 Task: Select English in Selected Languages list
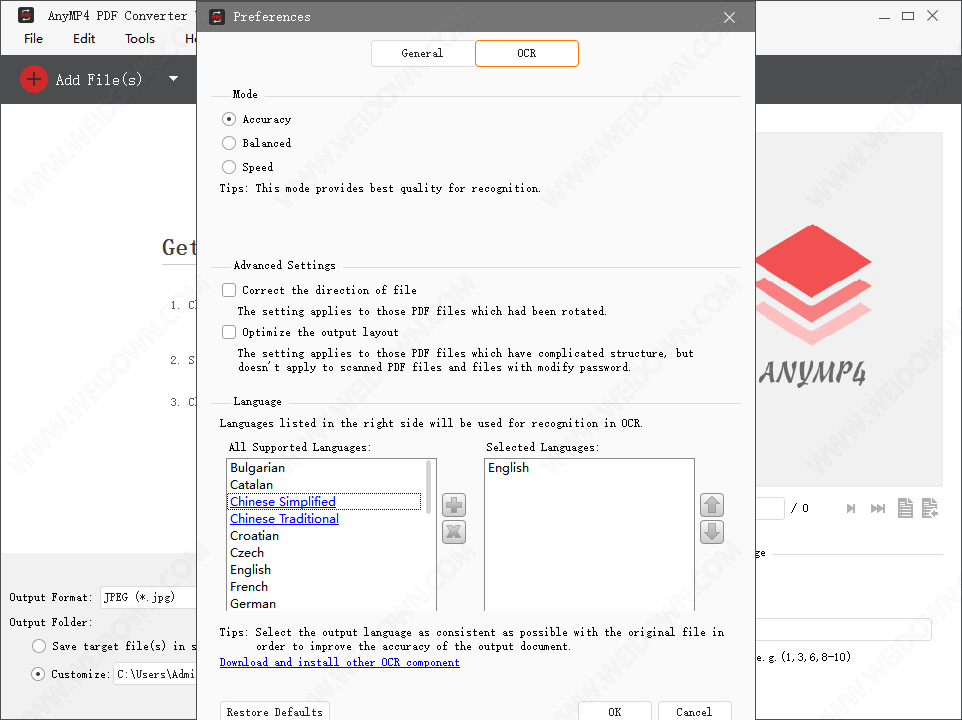pyautogui.click(x=589, y=467)
